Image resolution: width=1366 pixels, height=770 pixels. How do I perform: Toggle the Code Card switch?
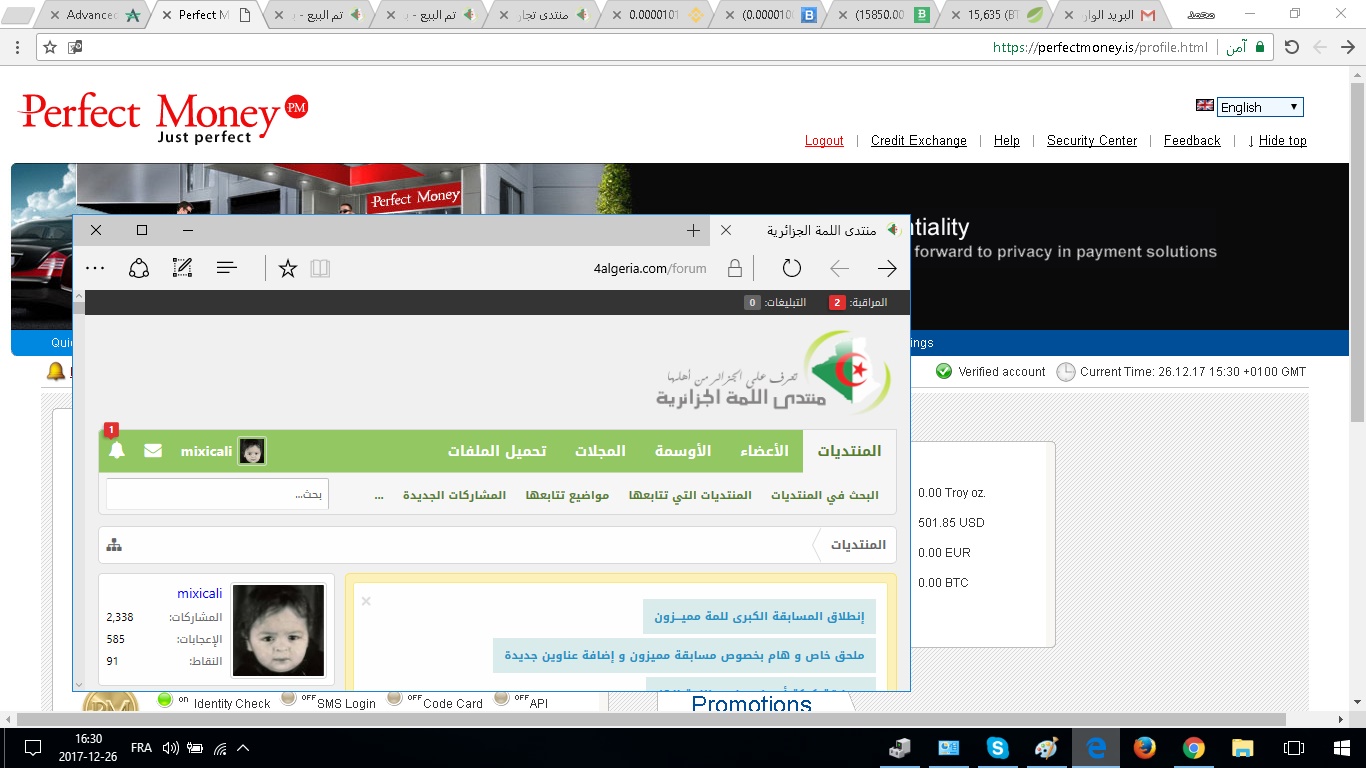[x=394, y=698]
